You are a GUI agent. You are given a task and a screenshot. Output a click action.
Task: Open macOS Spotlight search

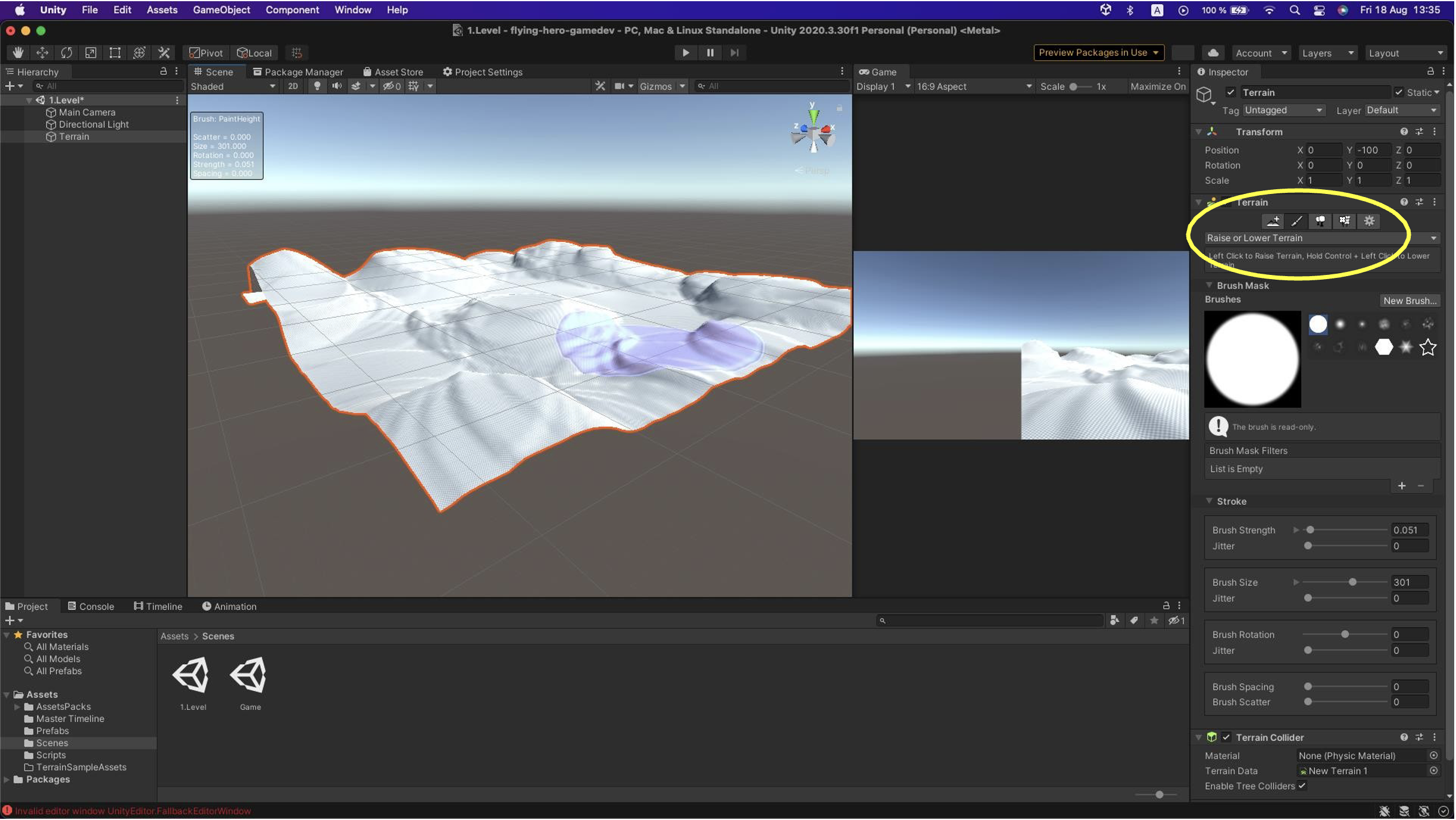(1295, 10)
